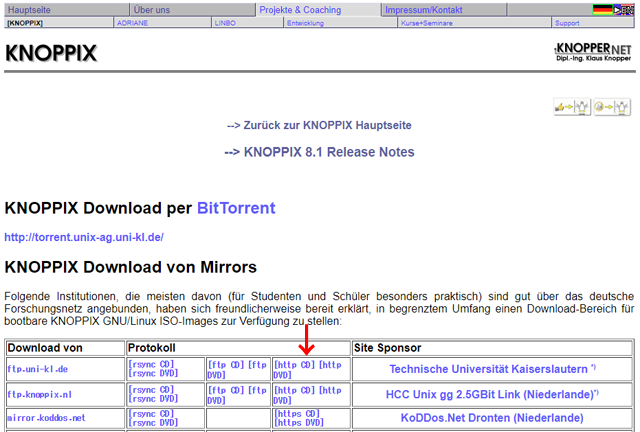The image size is (640, 432).
Task: Open [ftp CD] for ftp.uni-kl.de
Action: 226,365
